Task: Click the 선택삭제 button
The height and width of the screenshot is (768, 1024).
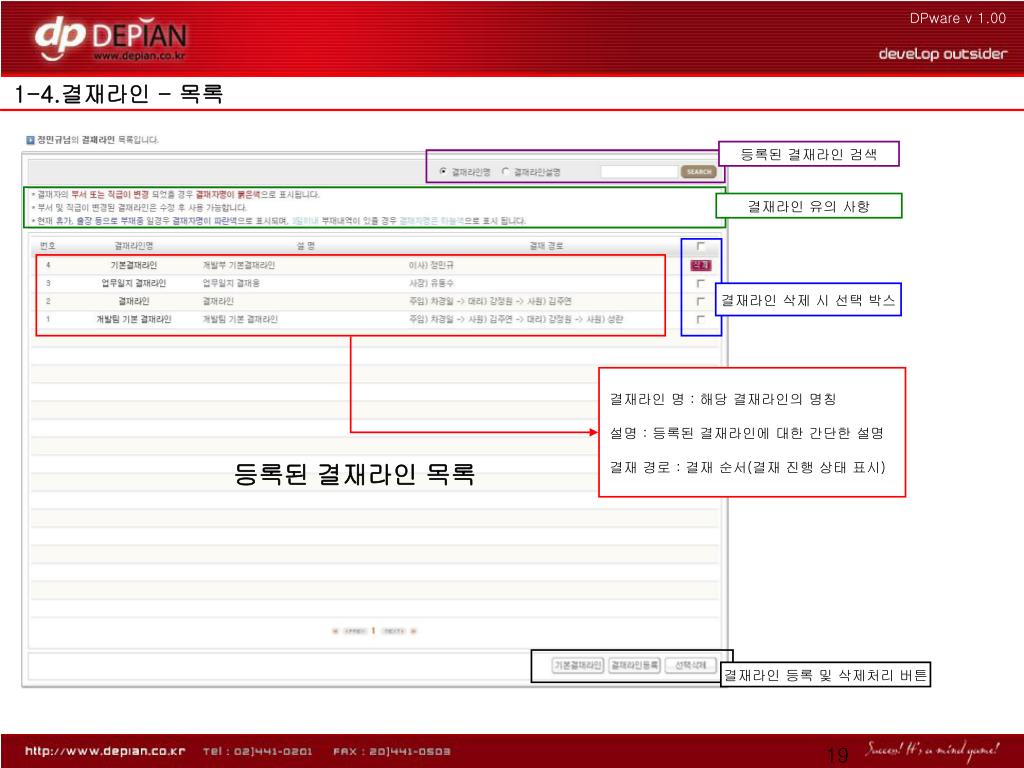Action: click(690, 665)
